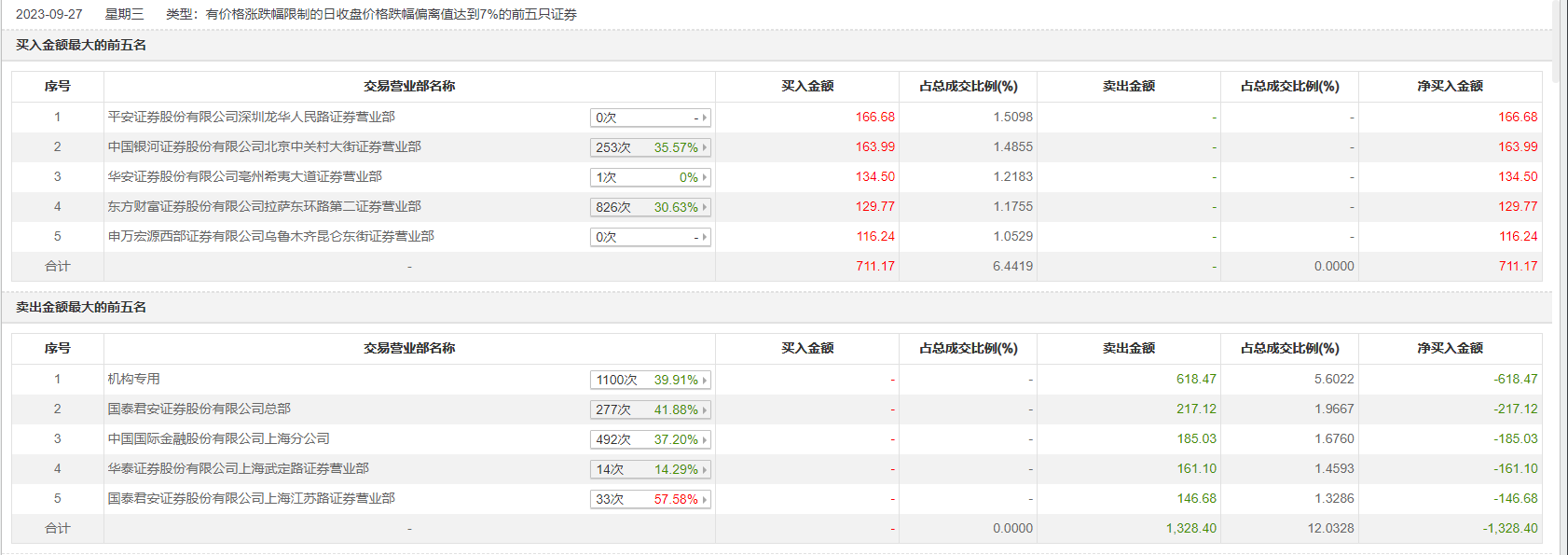Expand the 1次 0% stats box

pos(651,177)
